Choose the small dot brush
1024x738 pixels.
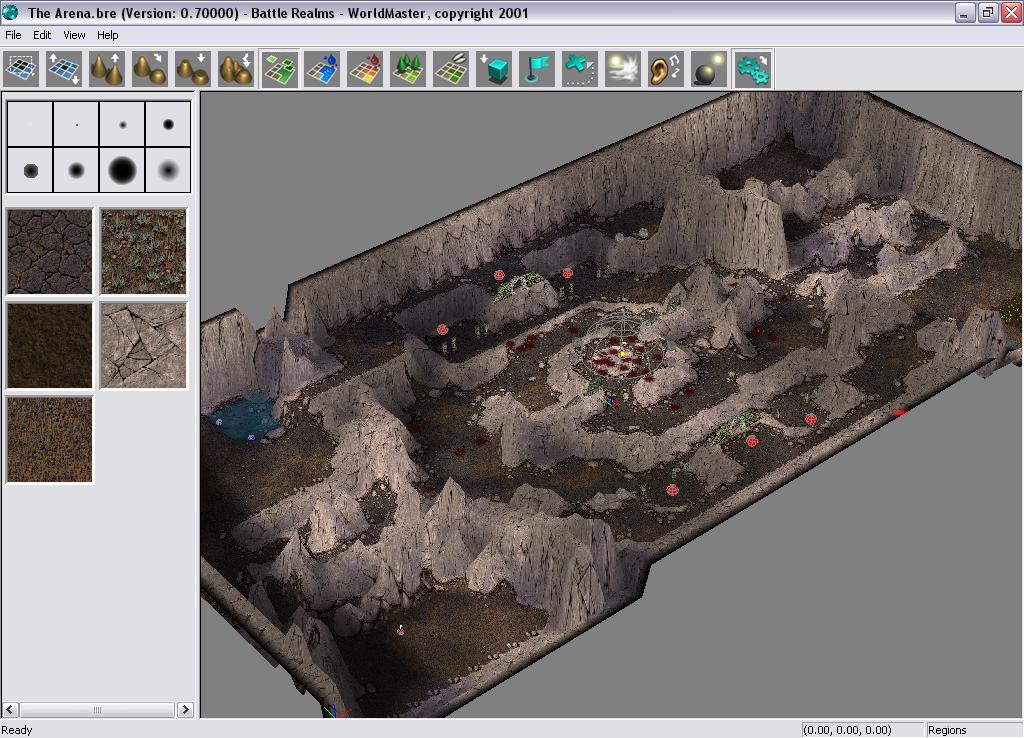122,124
